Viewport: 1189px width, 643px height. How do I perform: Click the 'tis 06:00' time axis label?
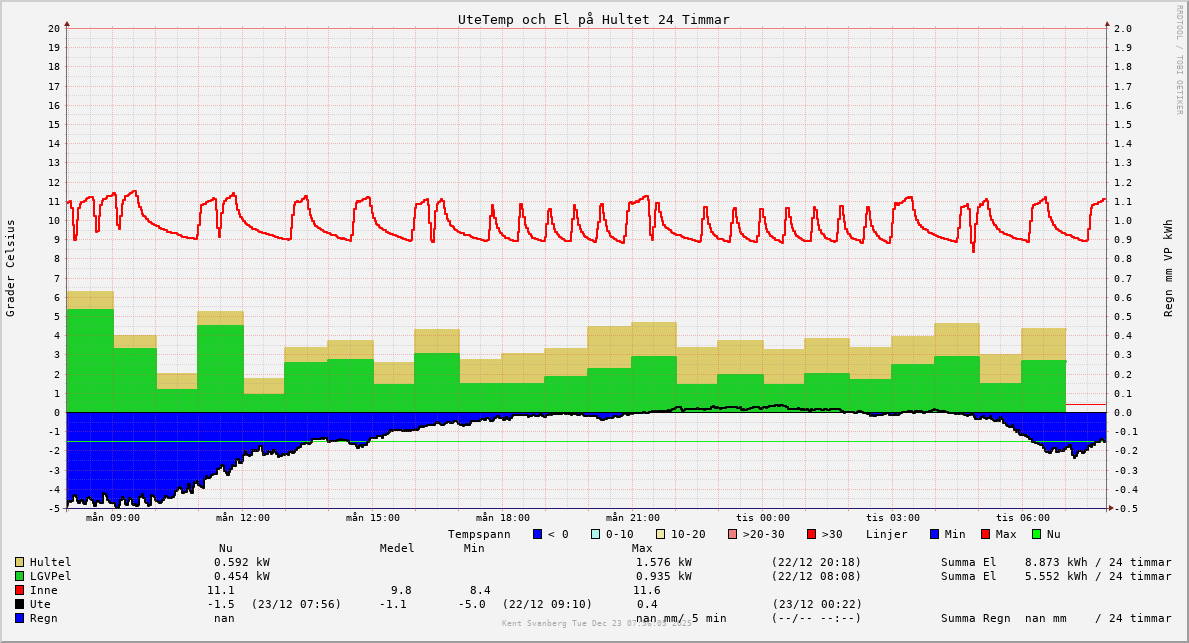click(x=1022, y=518)
